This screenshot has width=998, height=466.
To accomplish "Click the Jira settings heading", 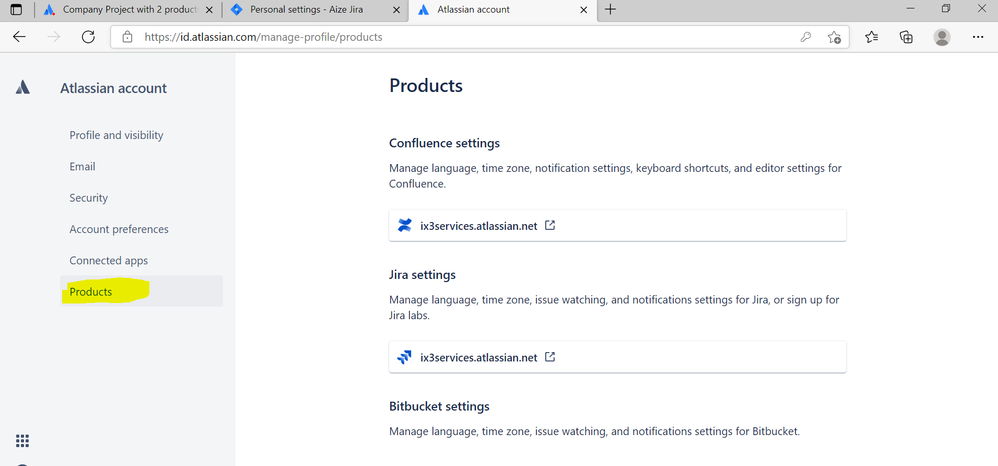I will tap(423, 275).
